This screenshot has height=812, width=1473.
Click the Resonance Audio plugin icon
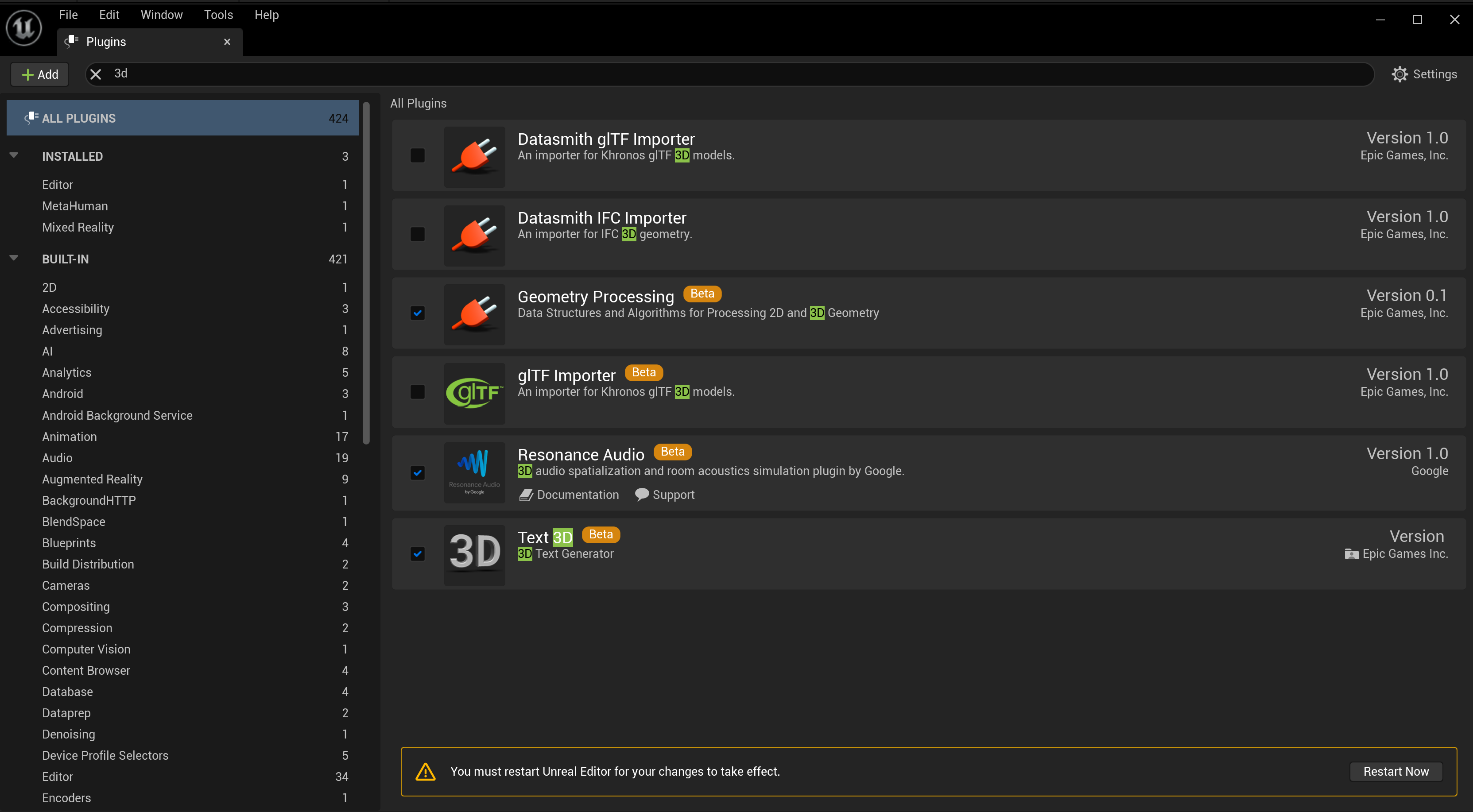click(x=474, y=472)
